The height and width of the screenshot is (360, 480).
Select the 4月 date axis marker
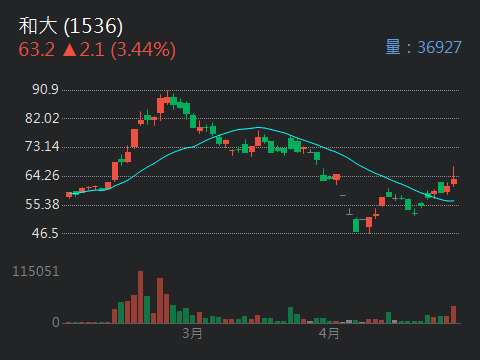click(329, 333)
